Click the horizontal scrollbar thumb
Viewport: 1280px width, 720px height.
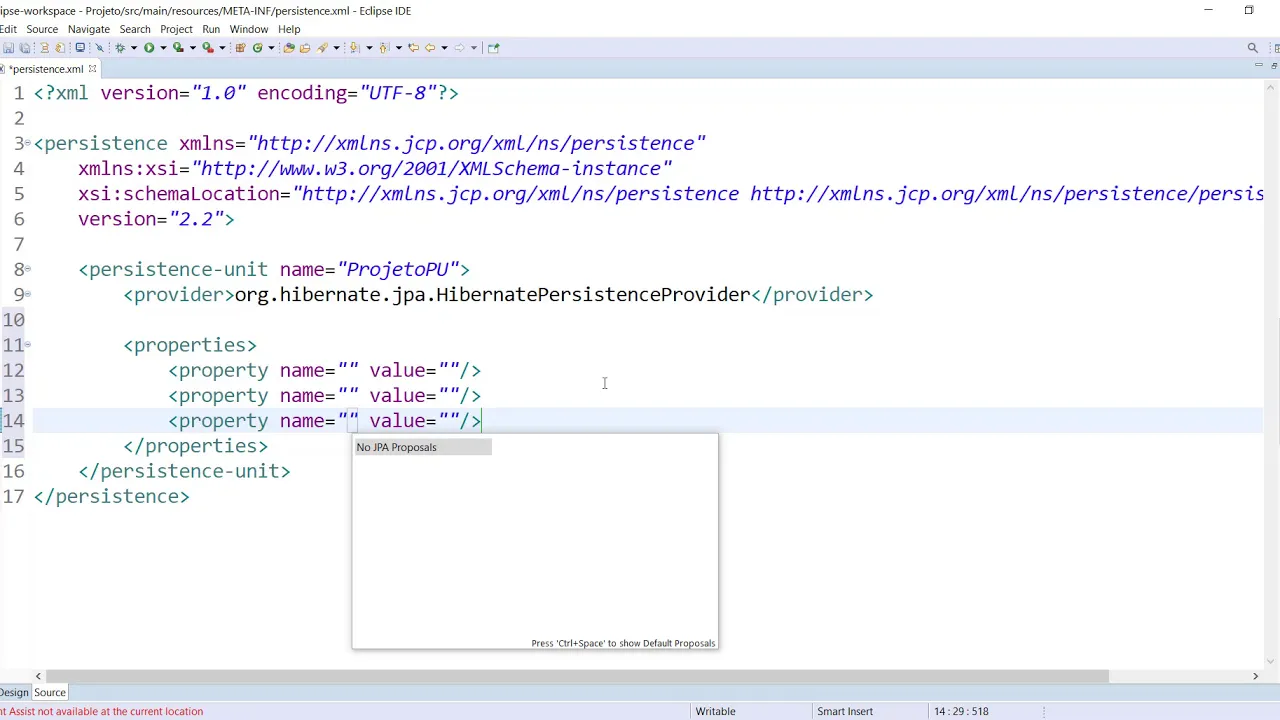coord(578,677)
